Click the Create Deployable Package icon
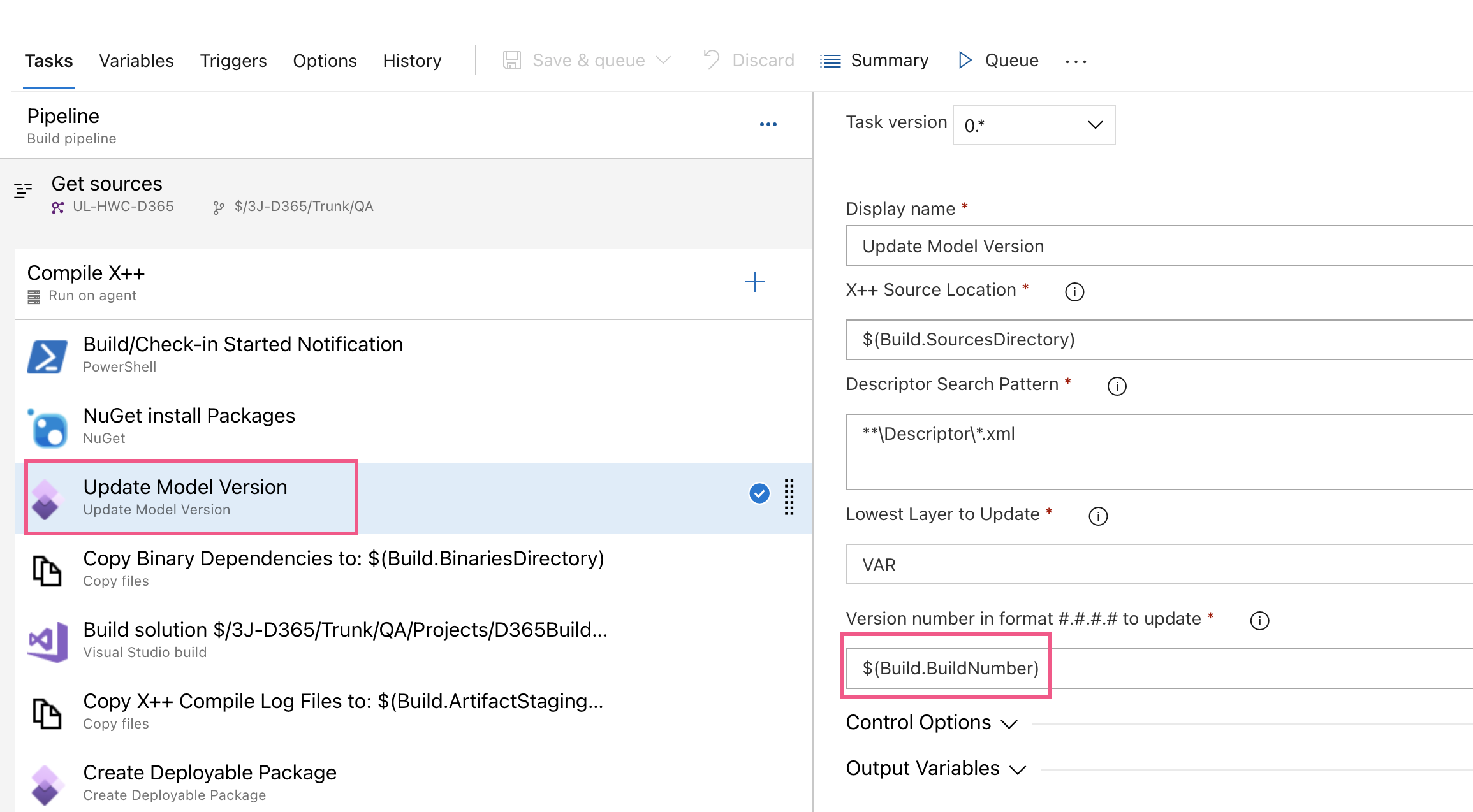The image size is (1473, 812). tap(47, 785)
